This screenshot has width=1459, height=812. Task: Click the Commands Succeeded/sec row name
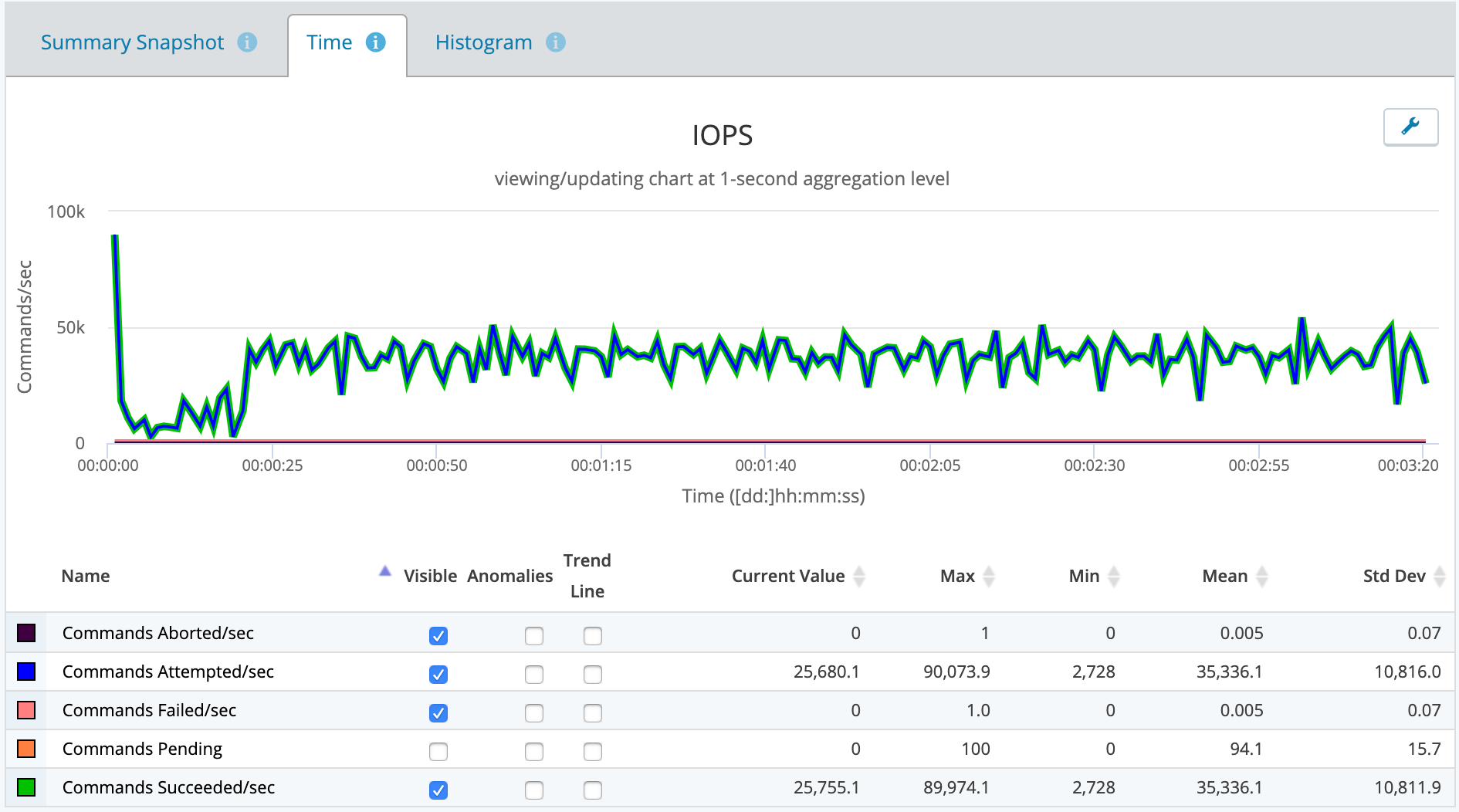pyautogui.click(x=168, y=787)
